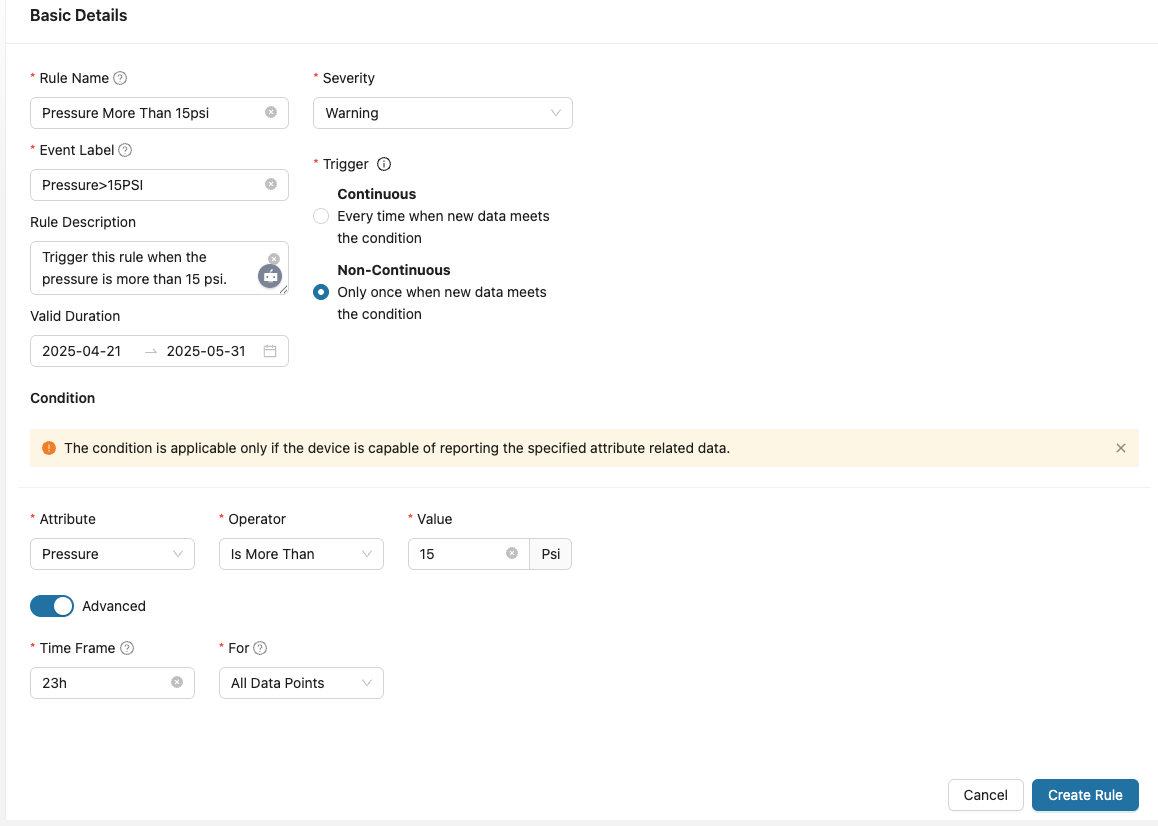Clear the Value field with X icon

[512, 553]
